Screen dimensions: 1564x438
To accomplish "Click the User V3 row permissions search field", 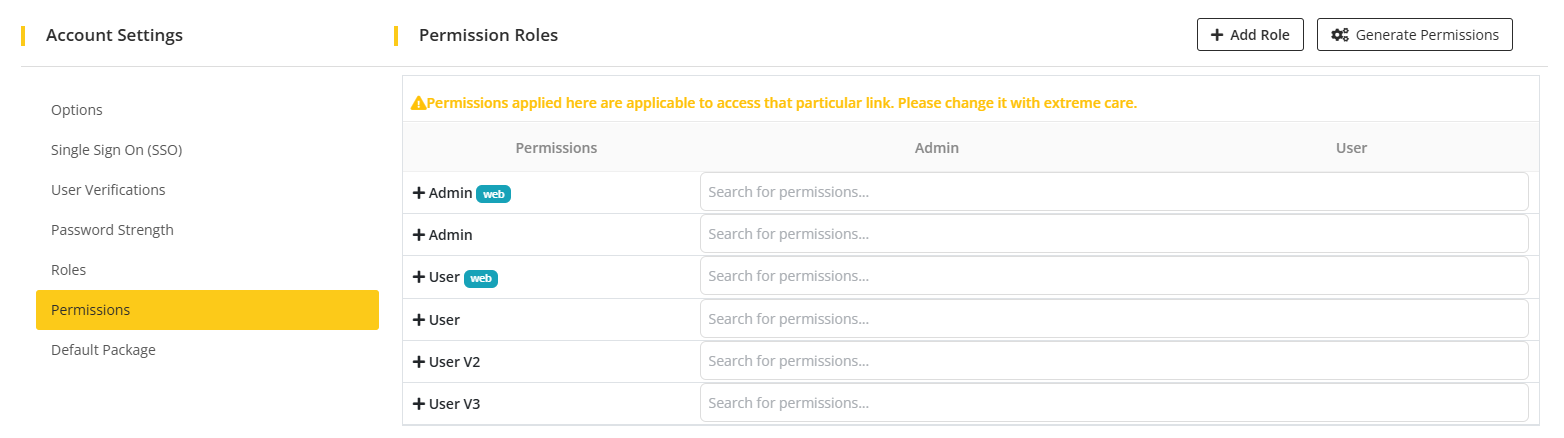I will [1114, 403].
